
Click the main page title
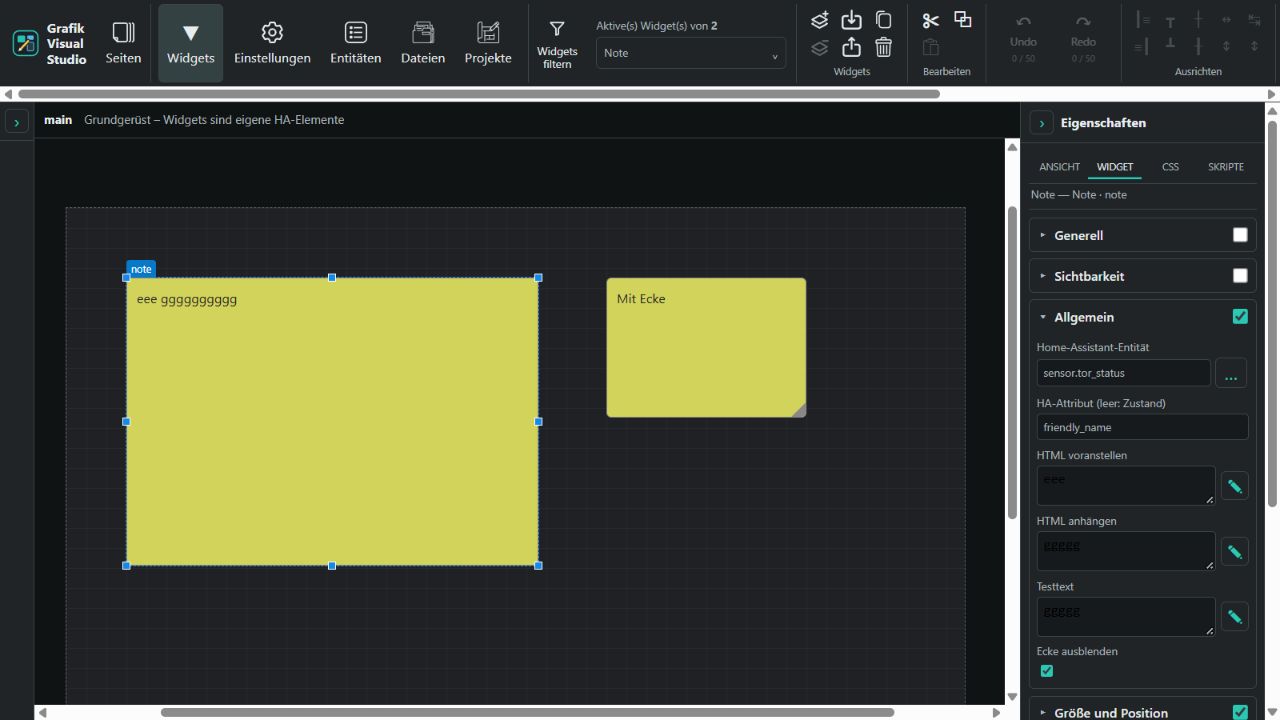[x=58, y=120]
